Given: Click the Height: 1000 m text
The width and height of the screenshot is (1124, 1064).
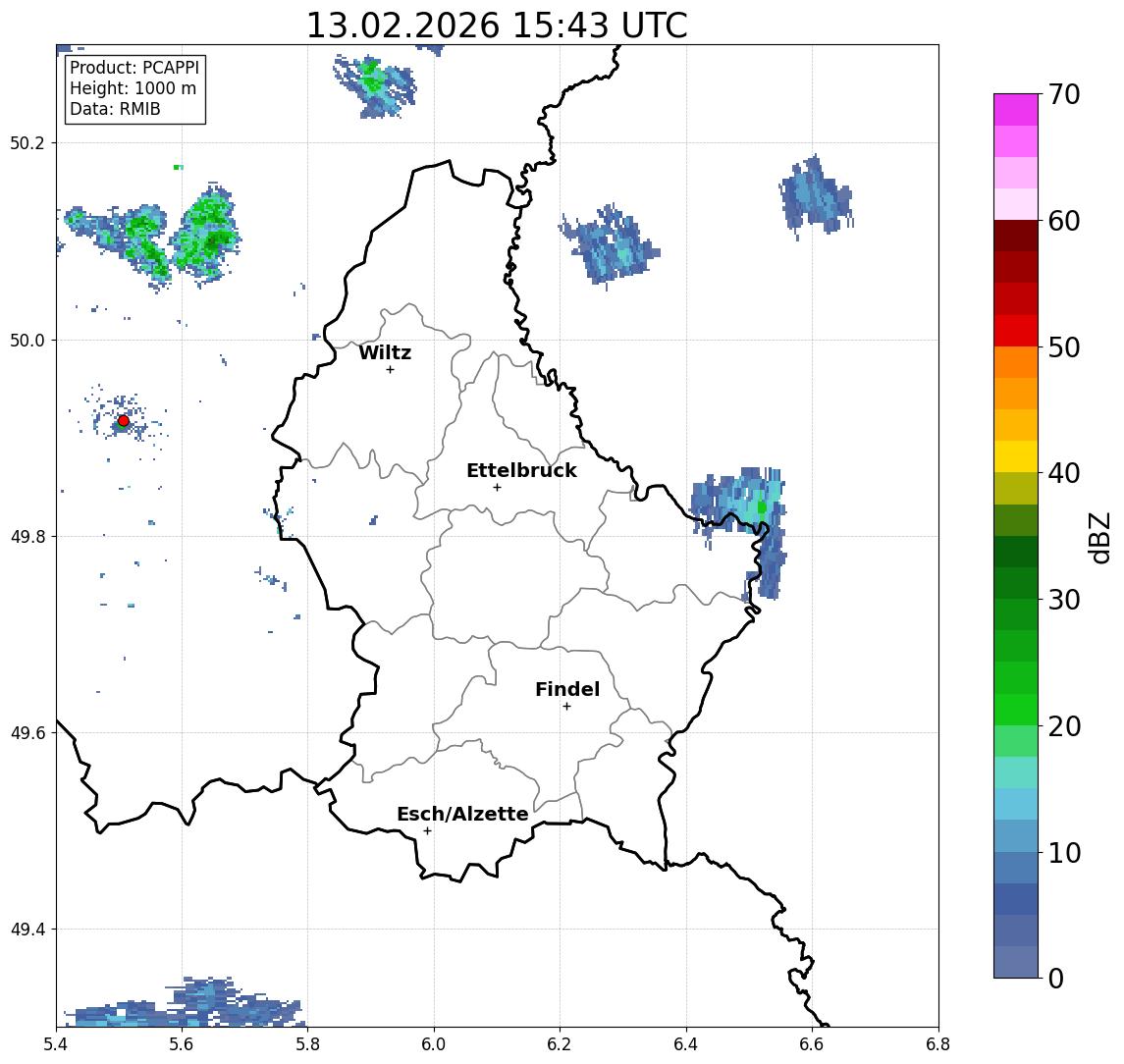Looking at the screenshot, I should point(133,88).
